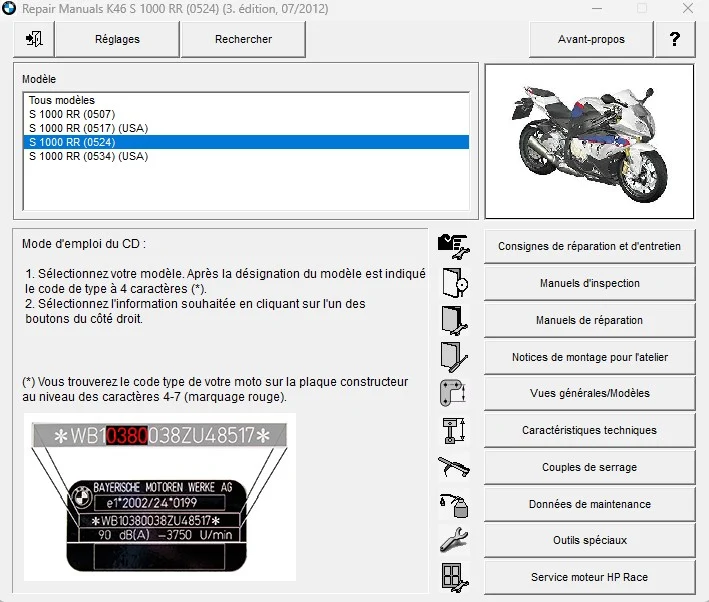Select the highlighted S 1000 RR (0524)
Screen dimensions: 709x602
point(246,142)
